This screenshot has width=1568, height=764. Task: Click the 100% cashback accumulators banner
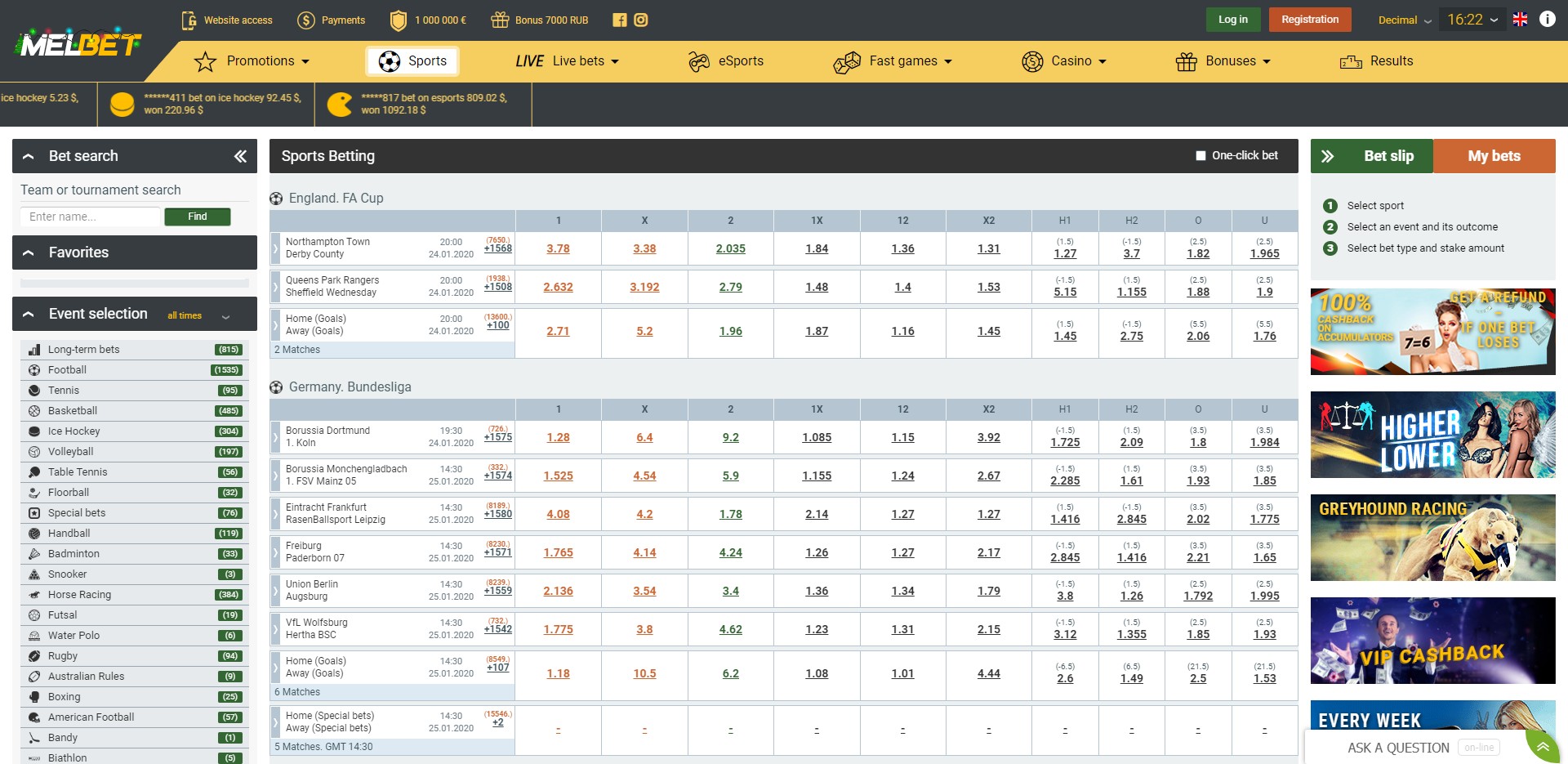pos(1433,332)
